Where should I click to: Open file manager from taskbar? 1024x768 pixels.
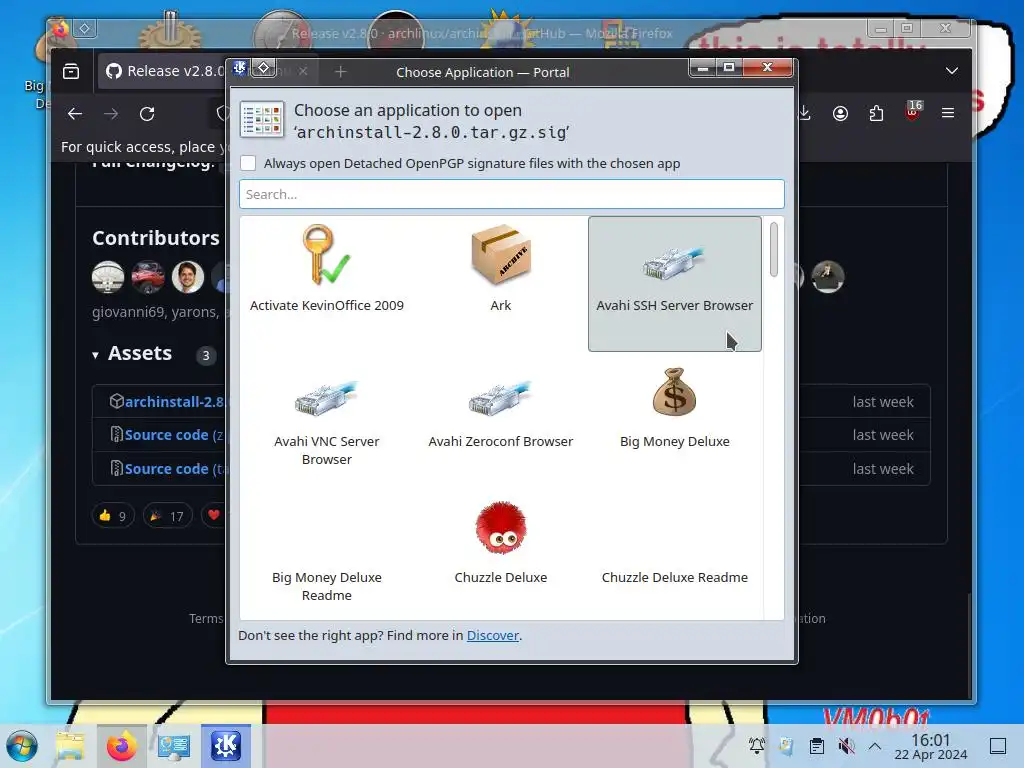click(70, 746)
